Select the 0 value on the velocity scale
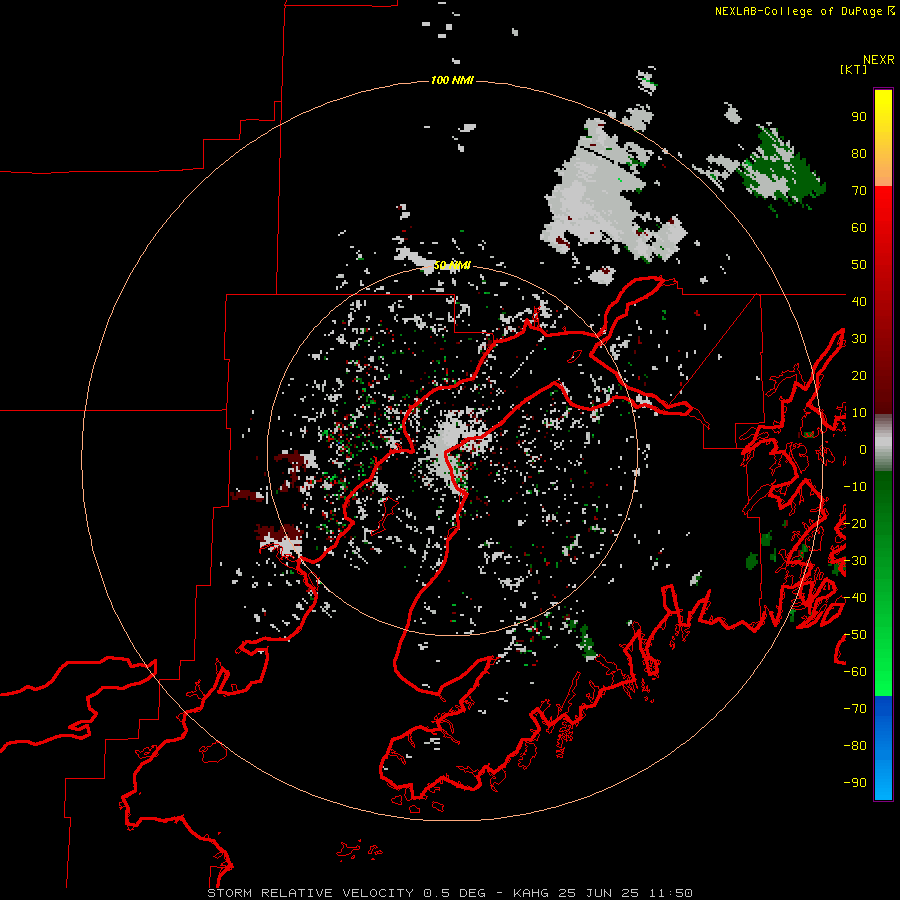The width and height of the screenshot is (900, 900). coord(863,450)
